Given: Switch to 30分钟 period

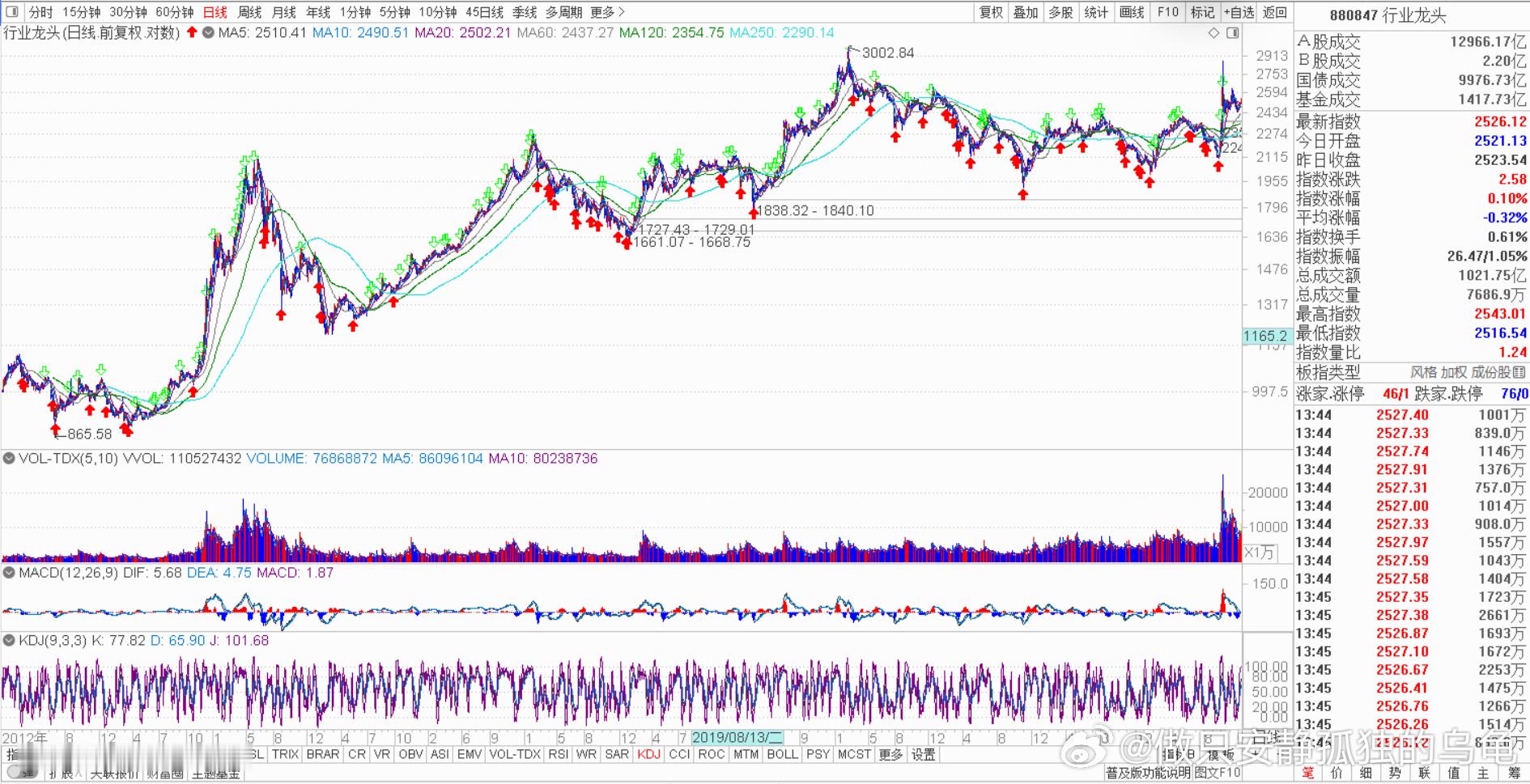Looking at the screenshot, I should pyautogui.click(x=128, y=12).
